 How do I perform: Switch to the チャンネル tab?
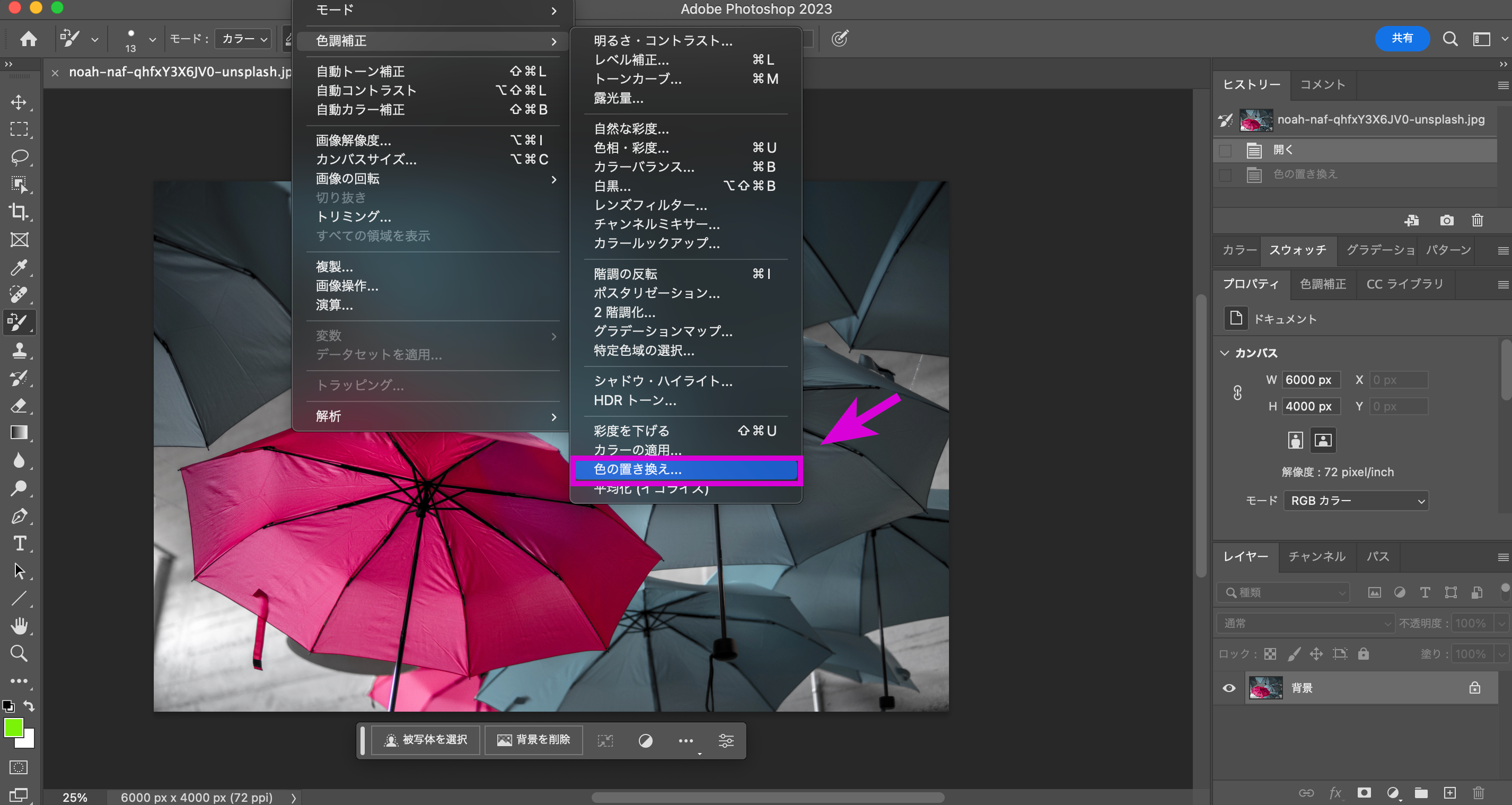click(x=1316, y=556)
